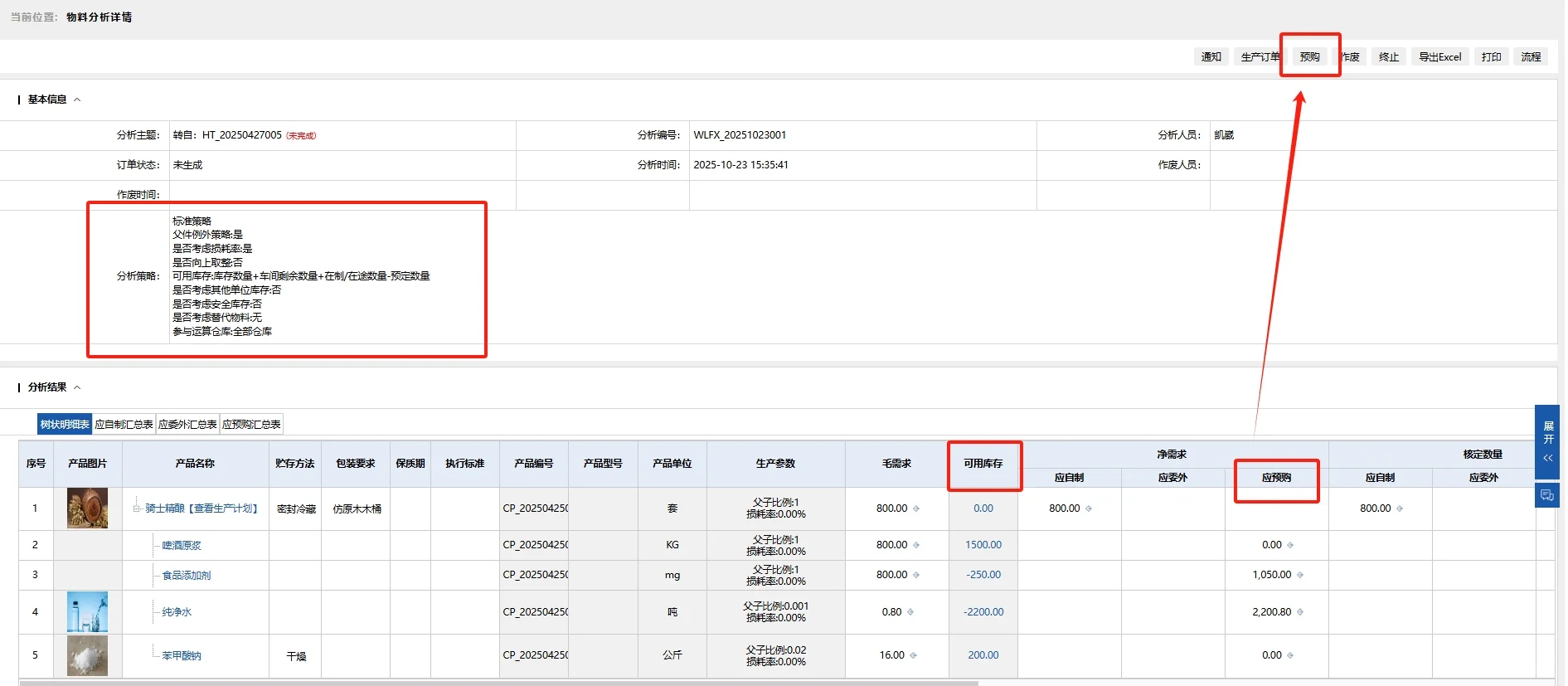The height and width of the screenshot is (686, 1568).
Task: Expand the right side panel with 展开
Action: point(1547,442)
